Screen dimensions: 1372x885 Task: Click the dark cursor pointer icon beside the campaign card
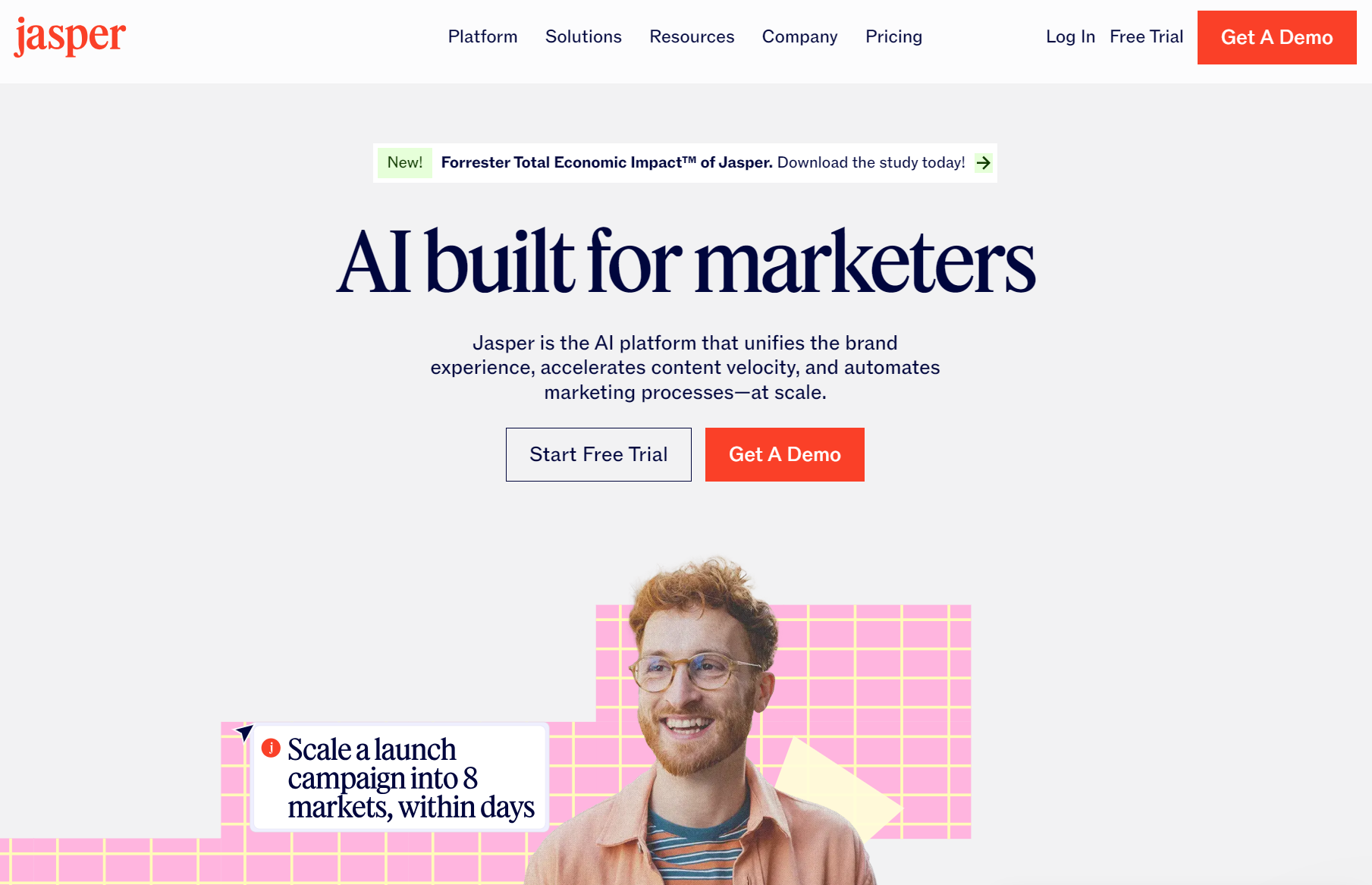tap(243, 733)
